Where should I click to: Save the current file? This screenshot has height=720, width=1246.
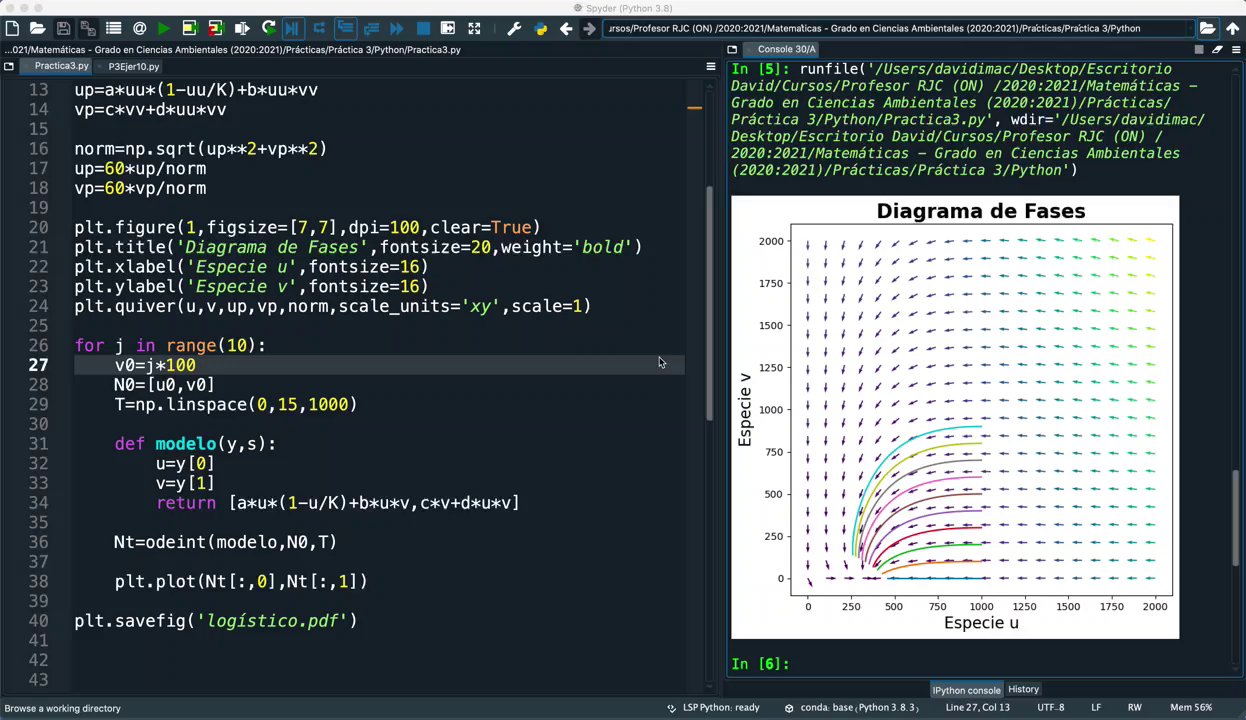coord(63,28)
